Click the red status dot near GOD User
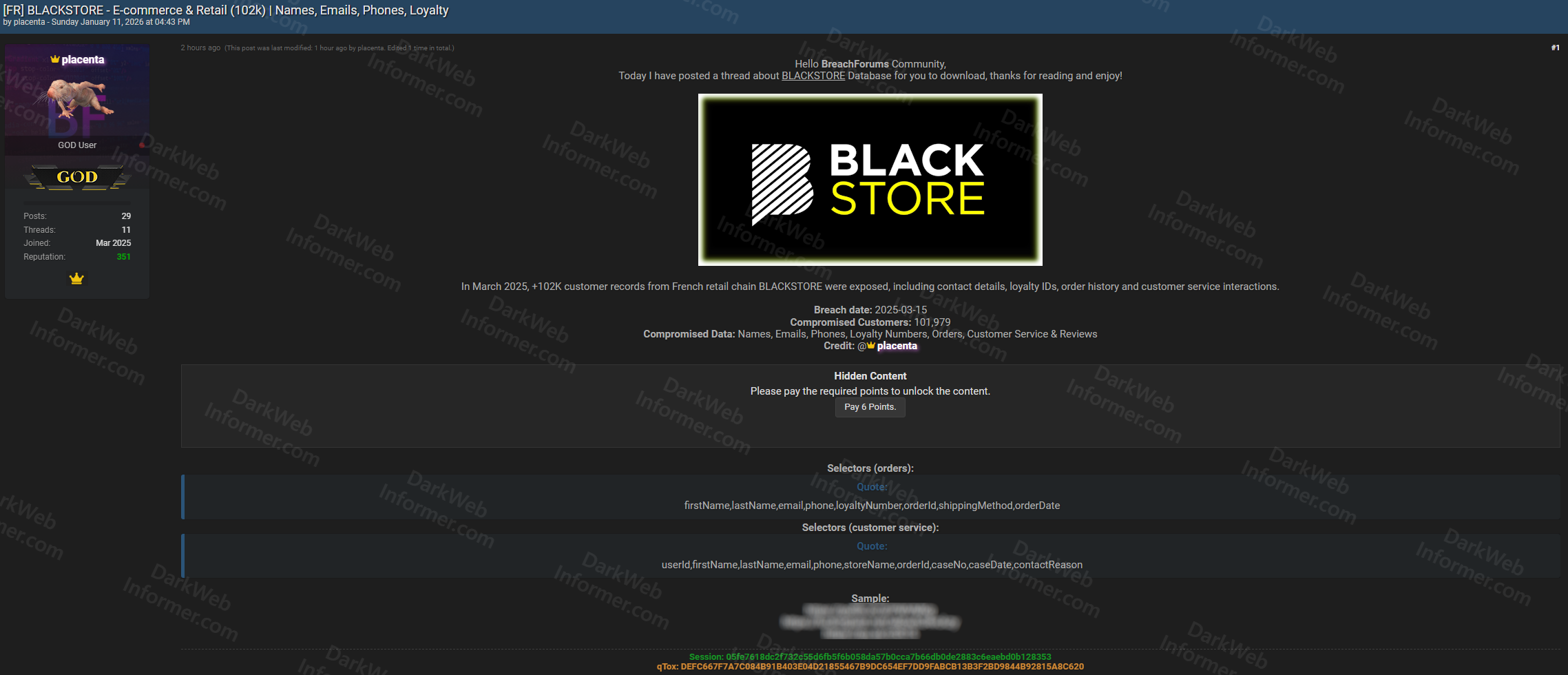The image size is (1568, 675). click(142, 145)
